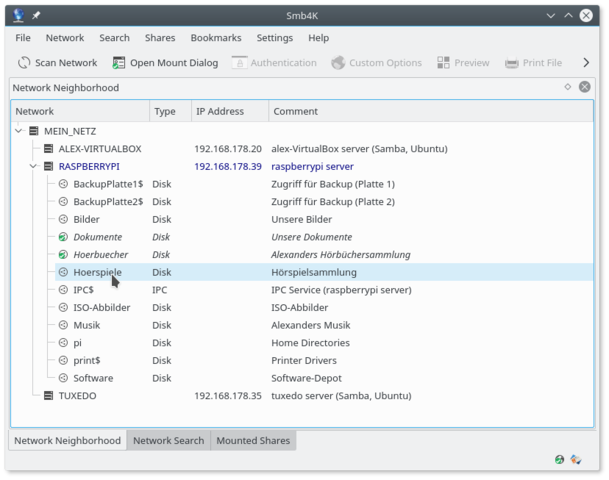
Task: Click the Bilder share icon
Action: [x=63, y=219]
